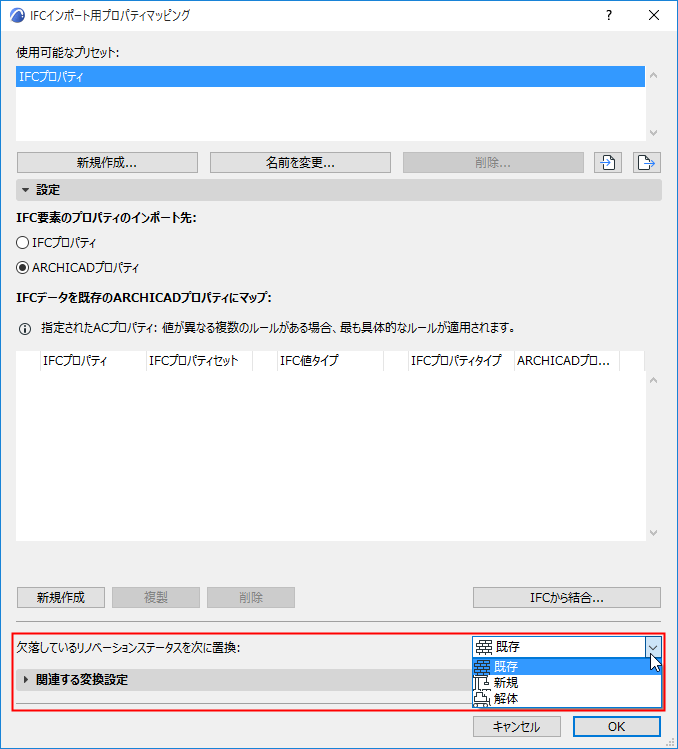Choose 解体 from the dropdown list
This screenshot has height=749, width=678.
567,699
